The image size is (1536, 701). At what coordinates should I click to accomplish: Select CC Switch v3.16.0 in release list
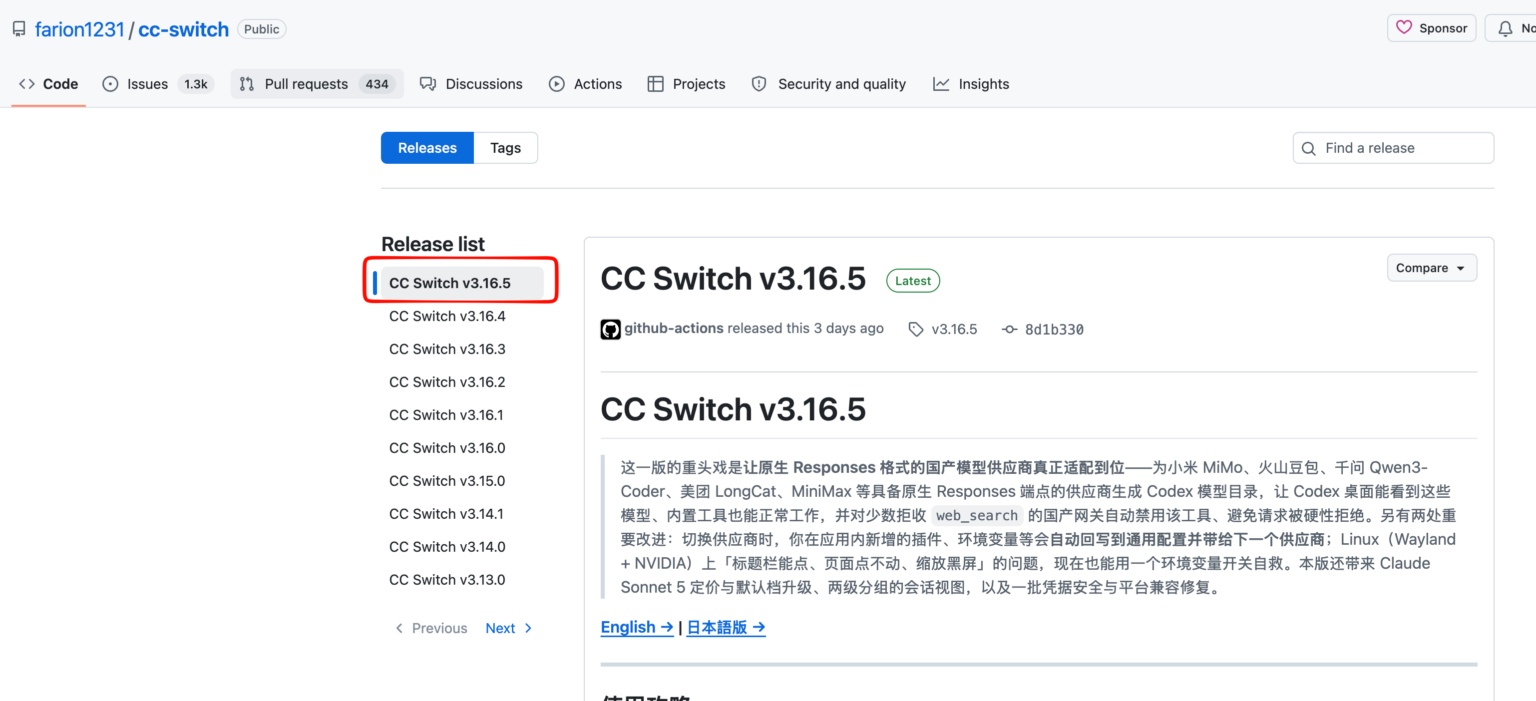447,448
